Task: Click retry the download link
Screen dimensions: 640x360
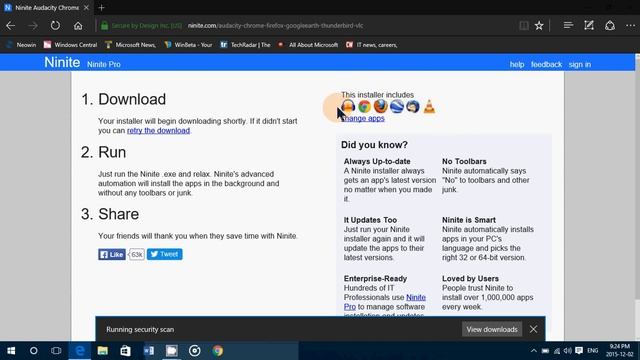Action: [x=158, y=131]
